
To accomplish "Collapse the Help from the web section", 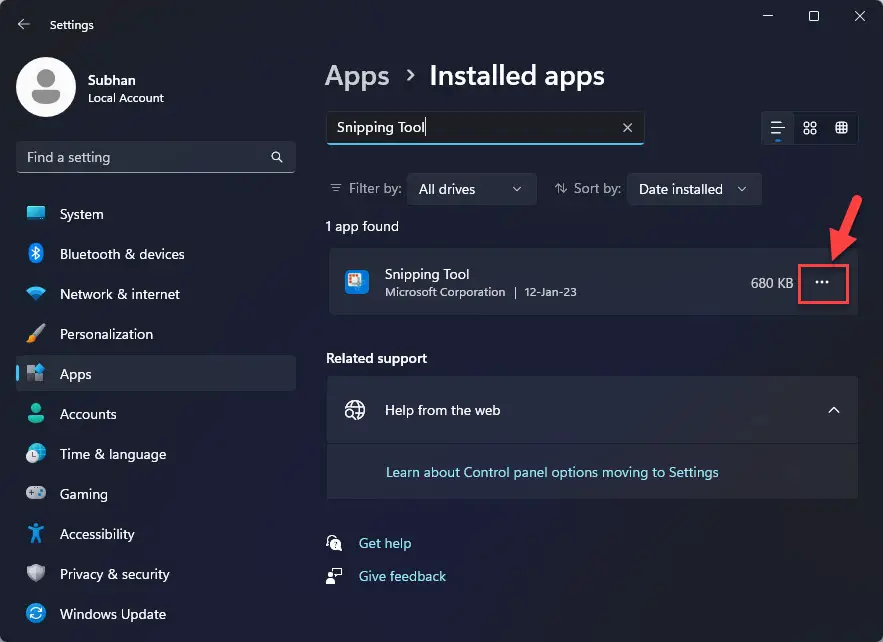I will click(834, 411).
